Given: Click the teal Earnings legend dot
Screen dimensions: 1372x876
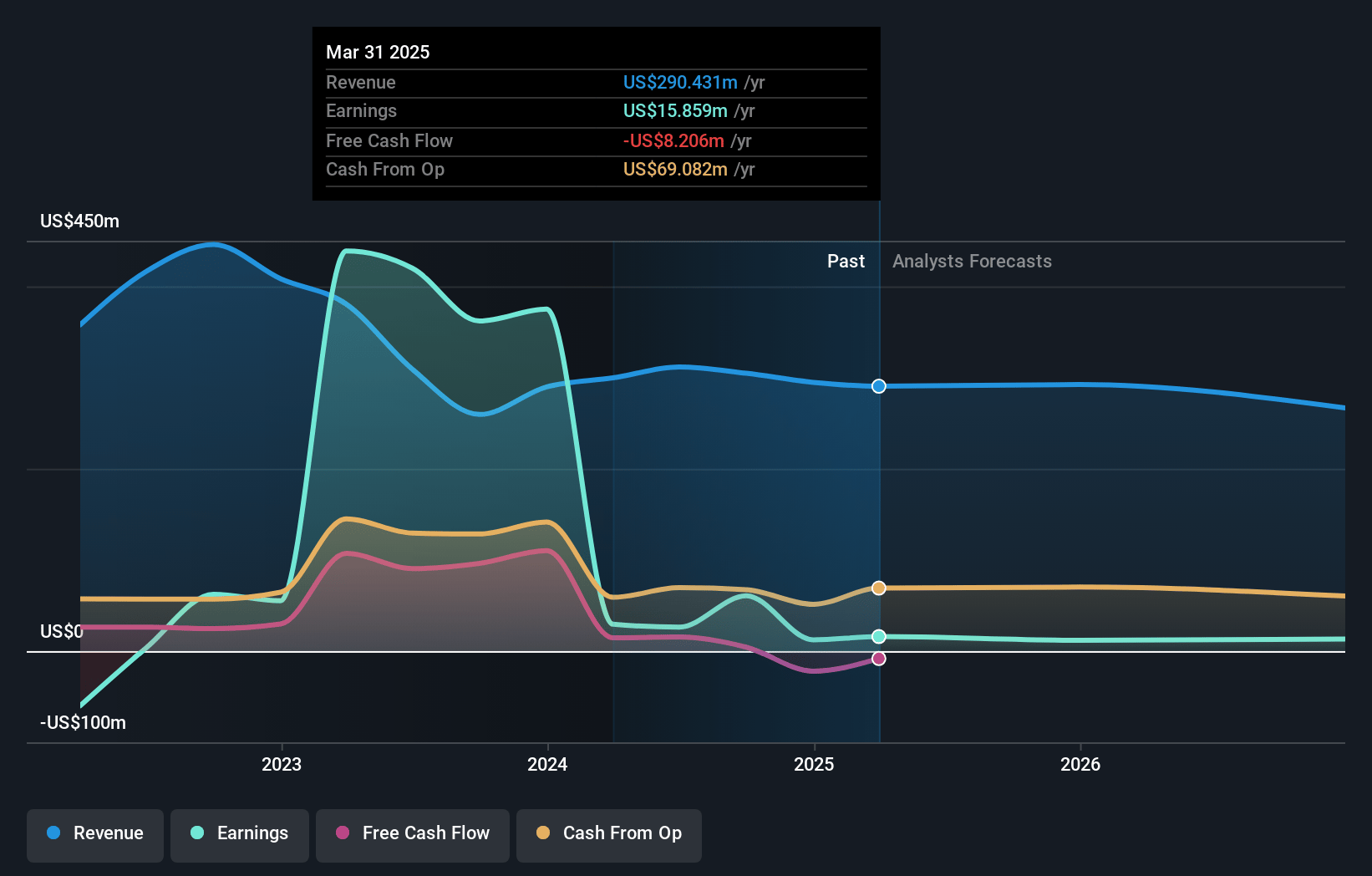Looking at the screenshot, I should 197,833.
